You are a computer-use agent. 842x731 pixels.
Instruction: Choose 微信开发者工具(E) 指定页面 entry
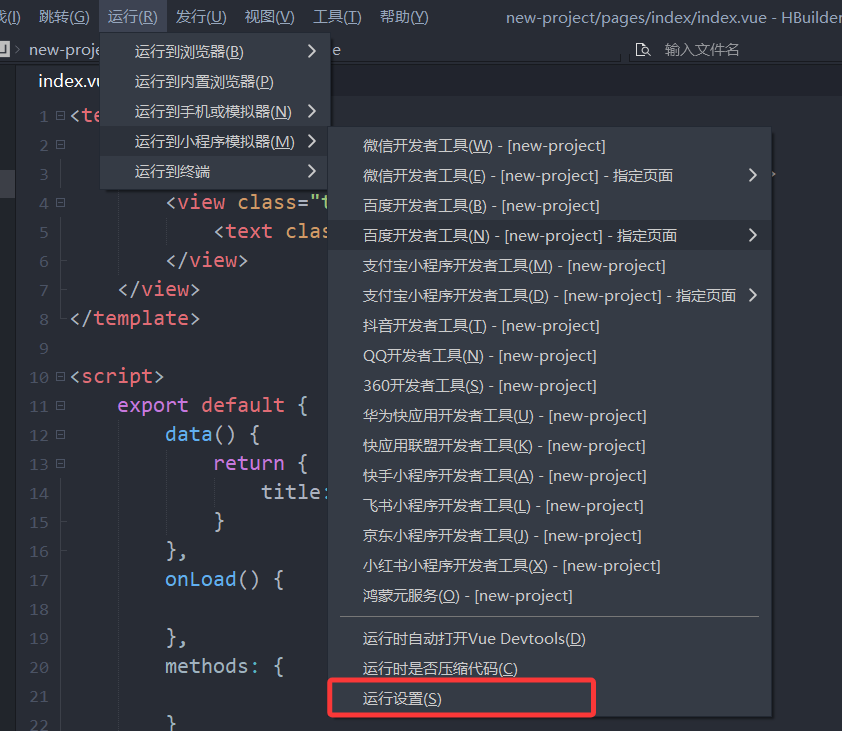550,176
